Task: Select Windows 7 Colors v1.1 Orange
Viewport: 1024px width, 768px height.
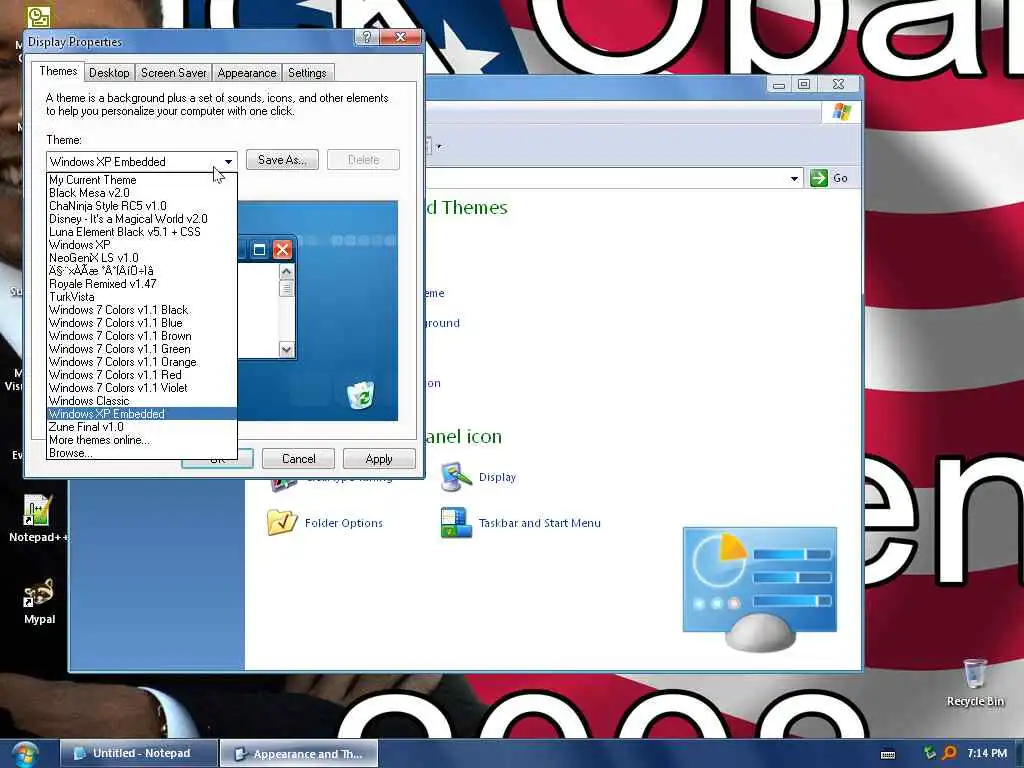Action: pyautogui.click(x=142, y=362)
